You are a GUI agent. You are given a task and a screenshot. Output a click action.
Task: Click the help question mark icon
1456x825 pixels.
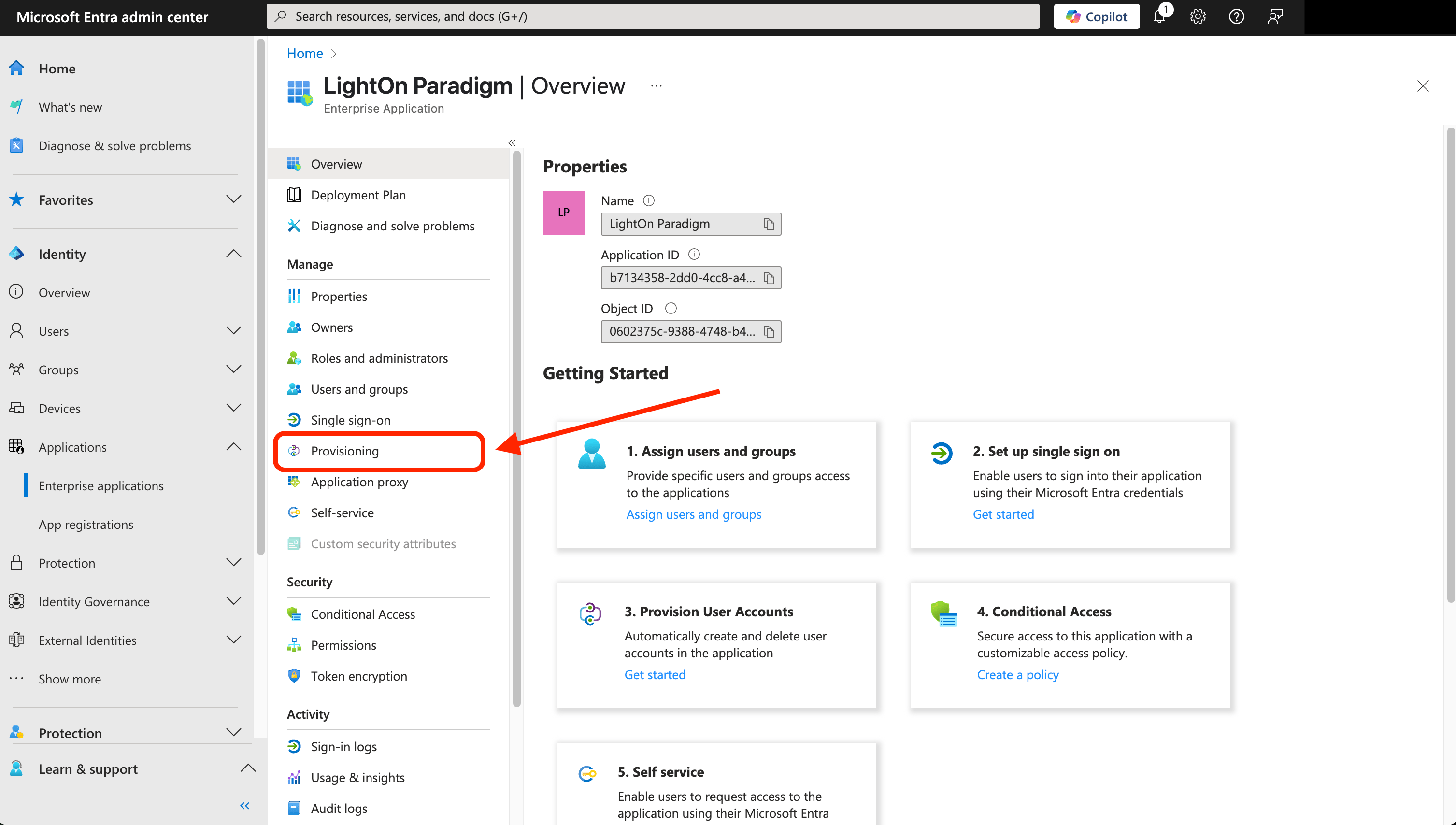coord(1236,17)
